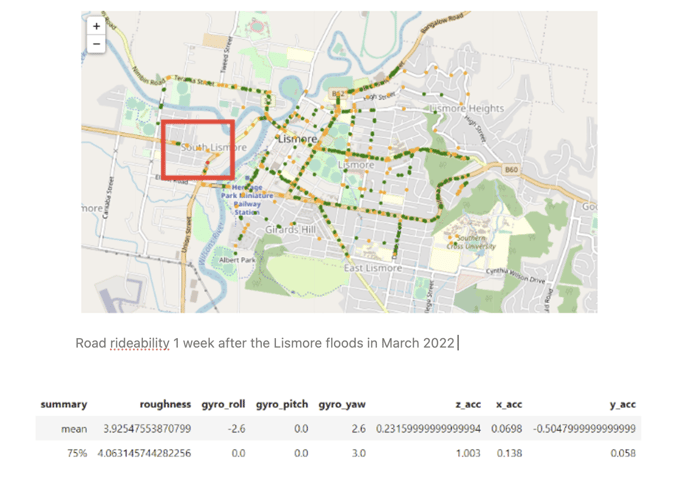Select the 'gyro_yaw' column header

(342, 405)
